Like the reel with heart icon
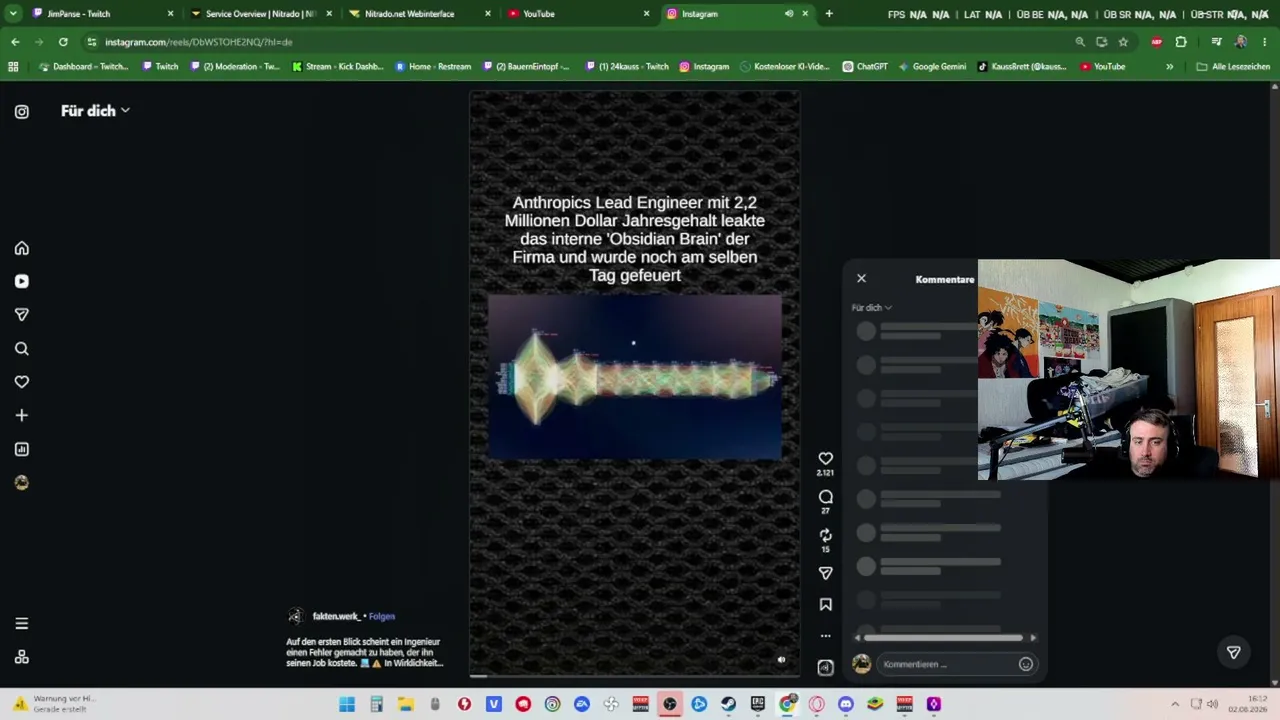Image resolution: width=1280 pixels, height=720 pixels. tap(826, 459)
